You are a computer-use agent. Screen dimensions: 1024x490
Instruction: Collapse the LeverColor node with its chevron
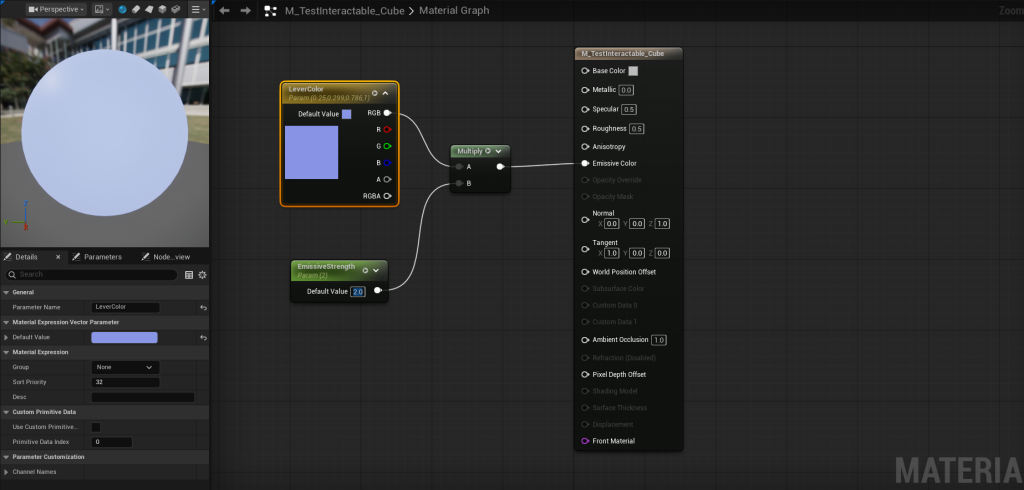point(385,93)
